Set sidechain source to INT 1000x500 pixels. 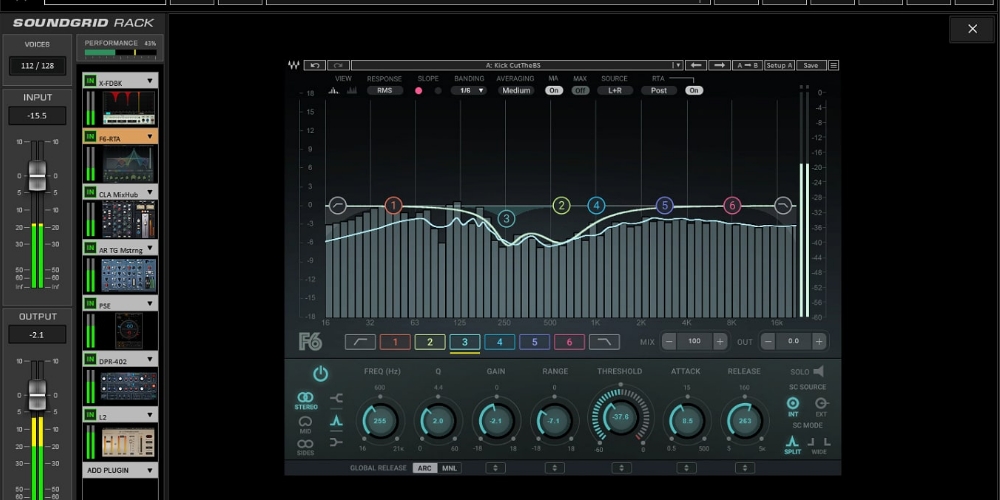pos(793,407)
